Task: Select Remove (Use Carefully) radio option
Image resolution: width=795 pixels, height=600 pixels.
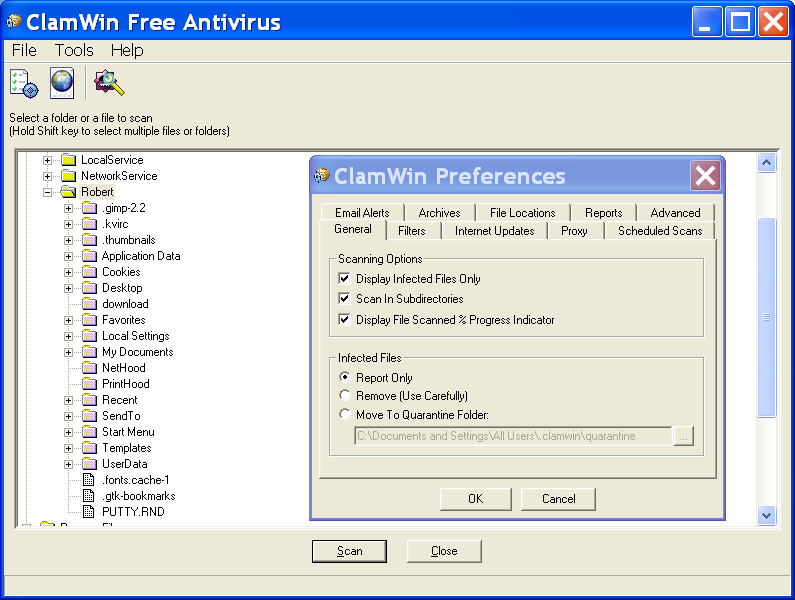Action: tap(345, 395)
